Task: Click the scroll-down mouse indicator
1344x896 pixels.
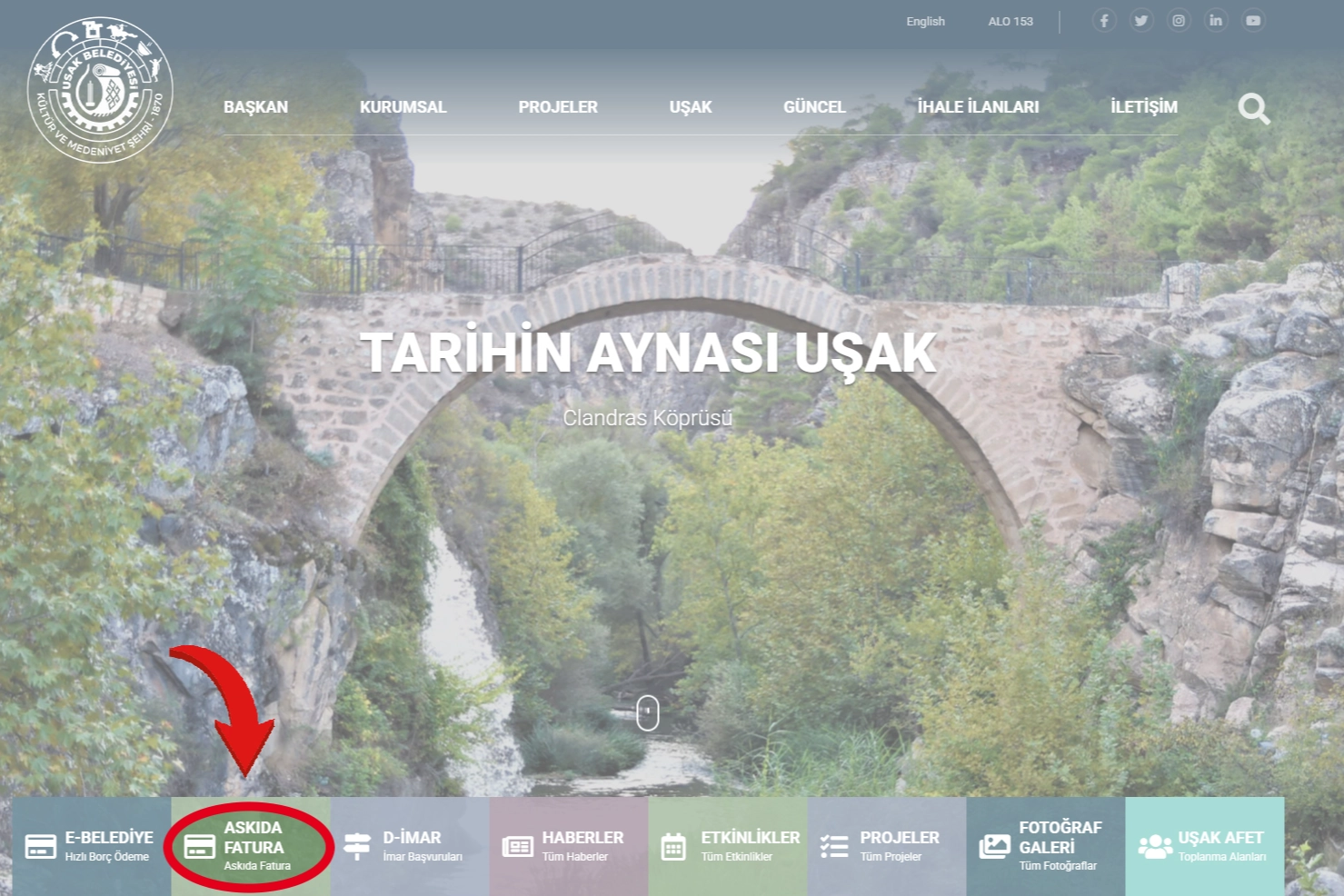Action: [647, 712]
